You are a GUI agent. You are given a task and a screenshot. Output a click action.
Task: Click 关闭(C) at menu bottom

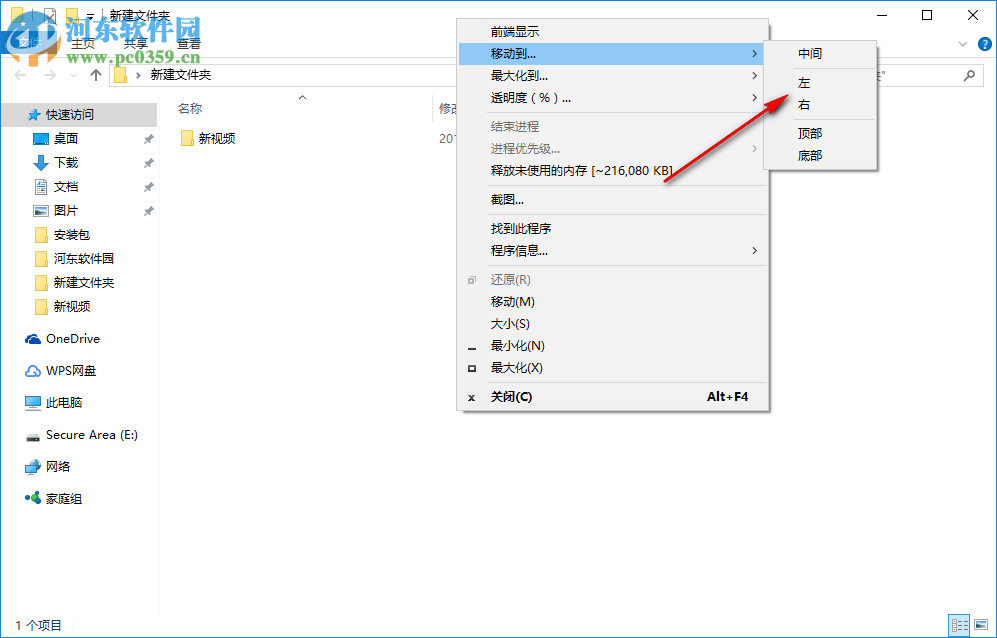pos(510,397)
